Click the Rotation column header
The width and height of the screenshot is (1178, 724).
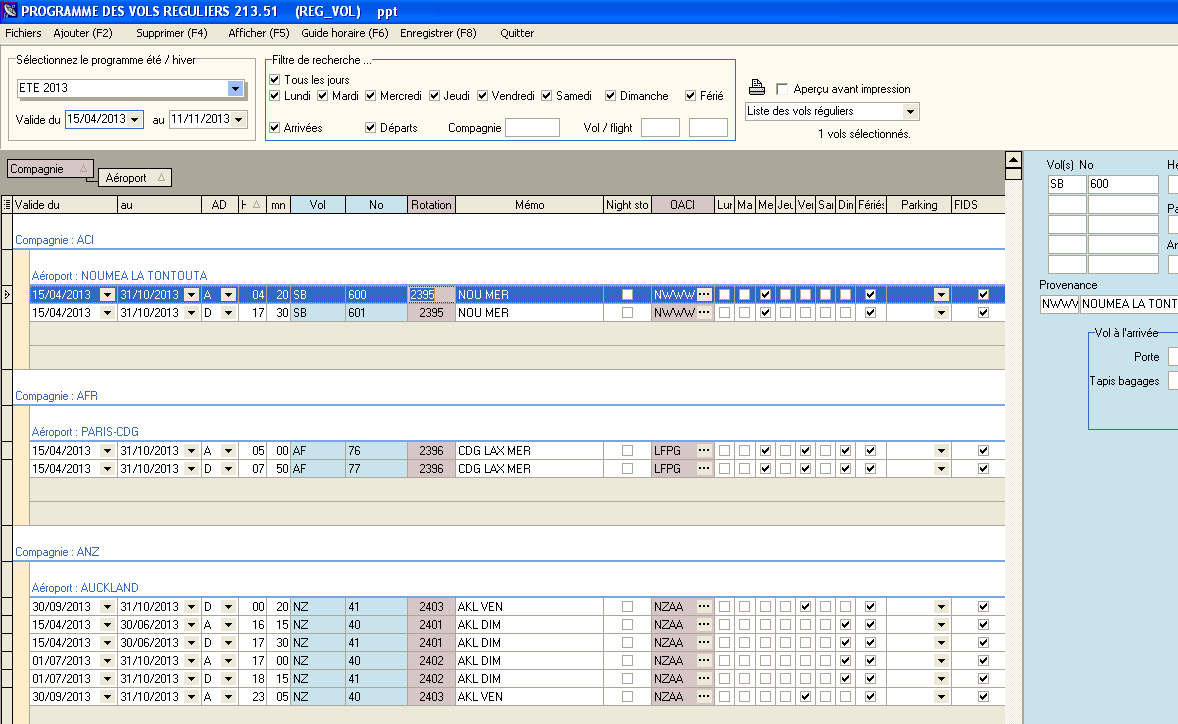point(431,205)
